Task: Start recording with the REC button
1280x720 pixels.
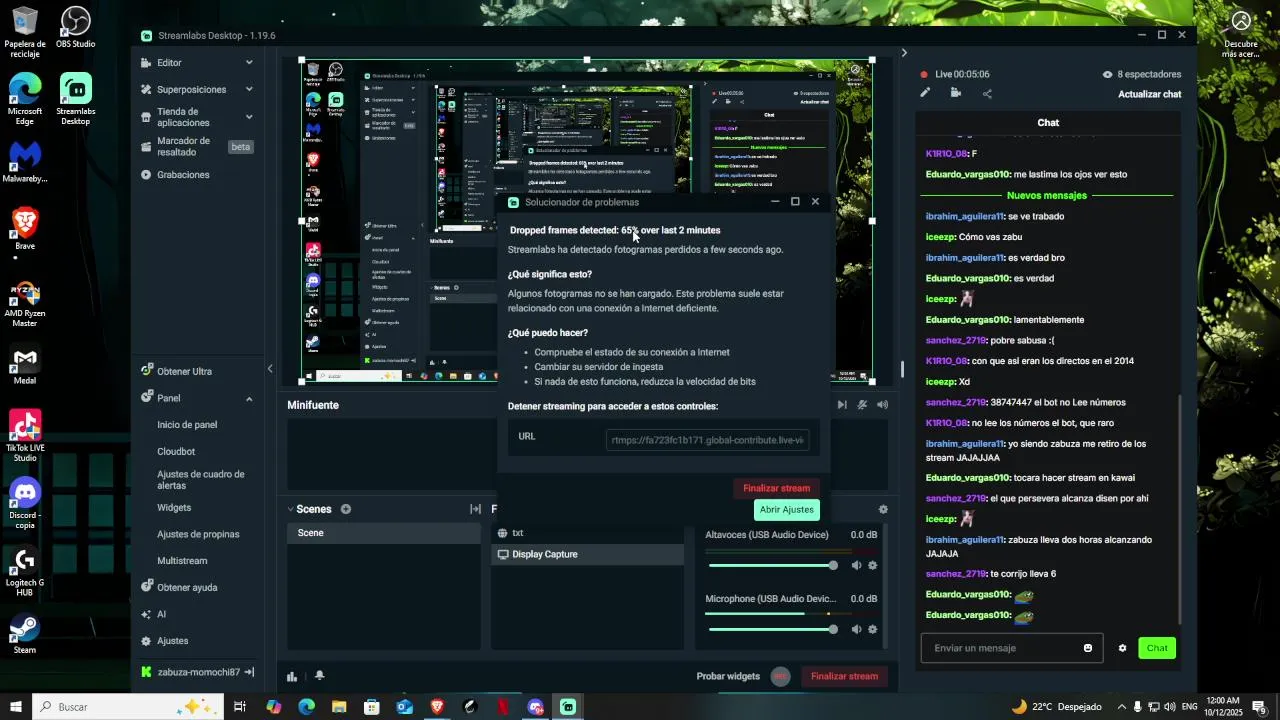Action: coord(781,676)
